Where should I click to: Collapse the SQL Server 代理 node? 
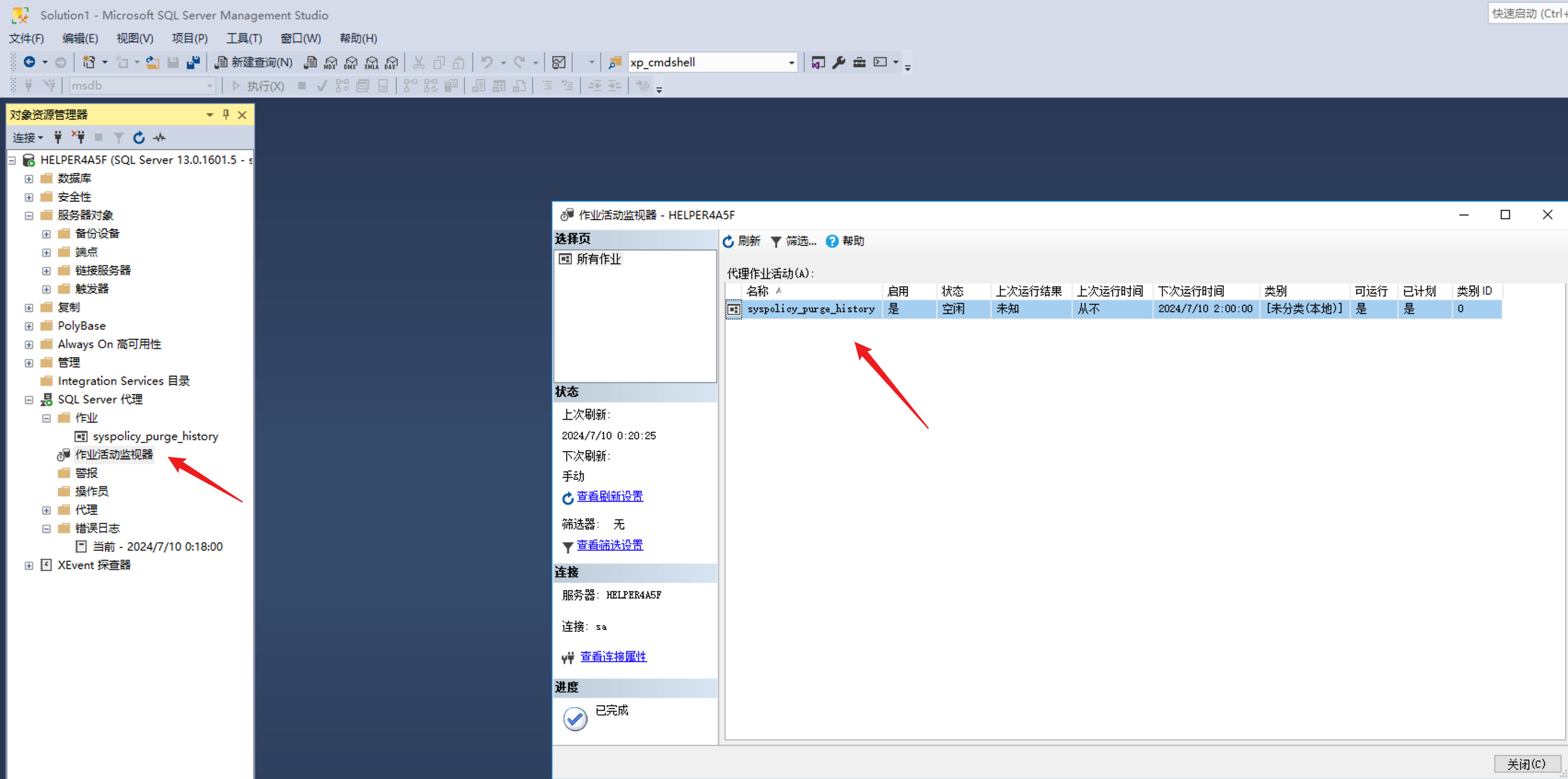coord(29,400)
